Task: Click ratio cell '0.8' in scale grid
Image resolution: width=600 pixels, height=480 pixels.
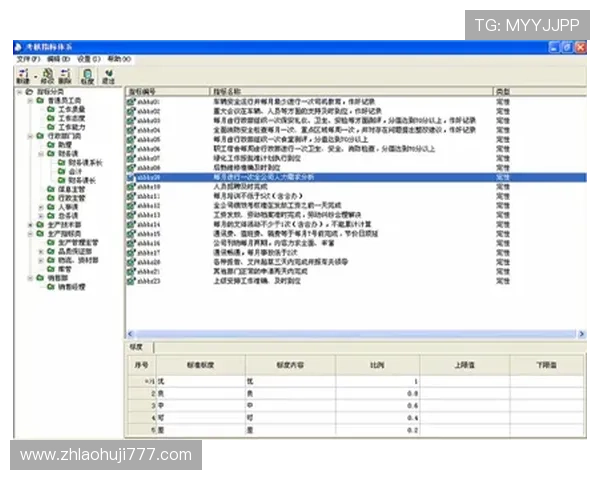Action: pos(377,393)
